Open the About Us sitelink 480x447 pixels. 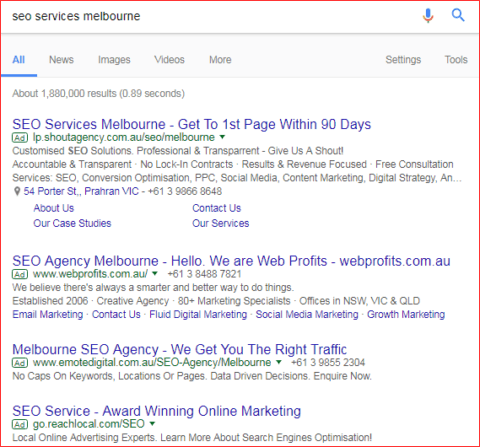pyautogui.click(x=54, y=208)
